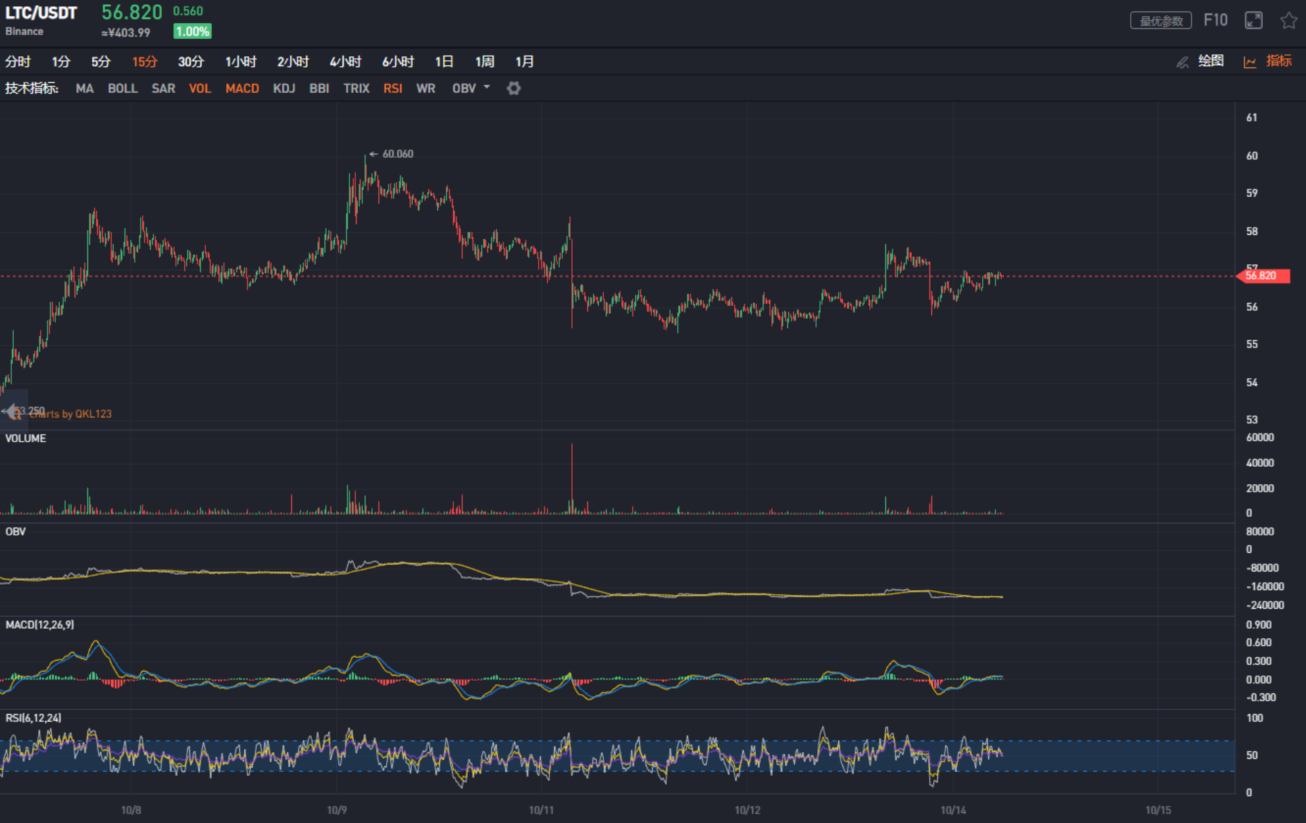Switch to the 分时 timeframe
Screen dimensions: 1306x823
tap(18, 61)
